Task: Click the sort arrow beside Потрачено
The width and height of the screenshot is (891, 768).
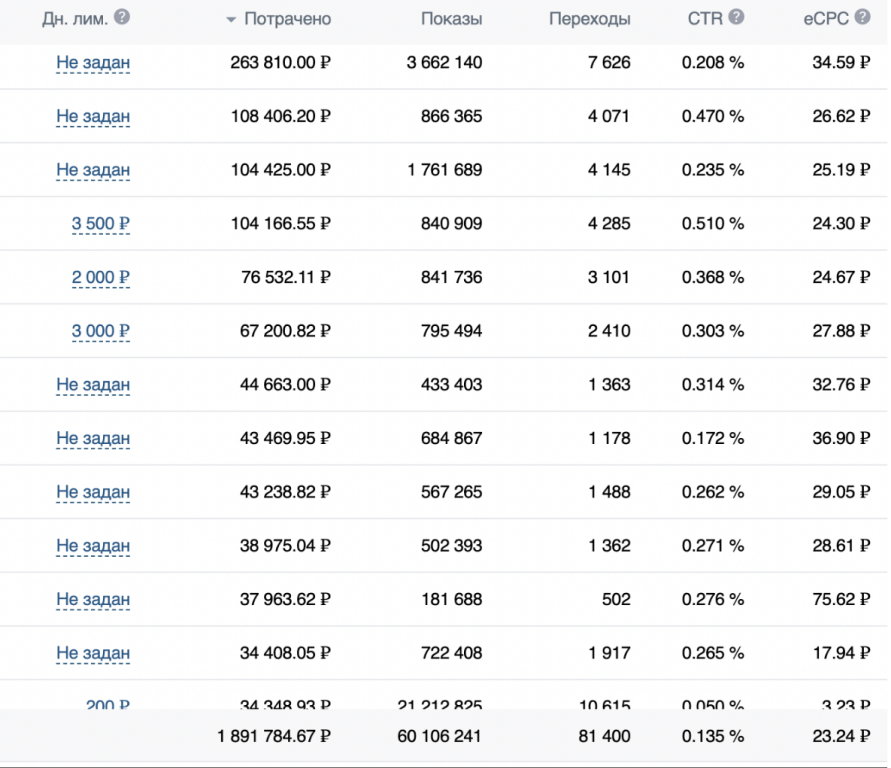Action: click(x=231, y=20)
